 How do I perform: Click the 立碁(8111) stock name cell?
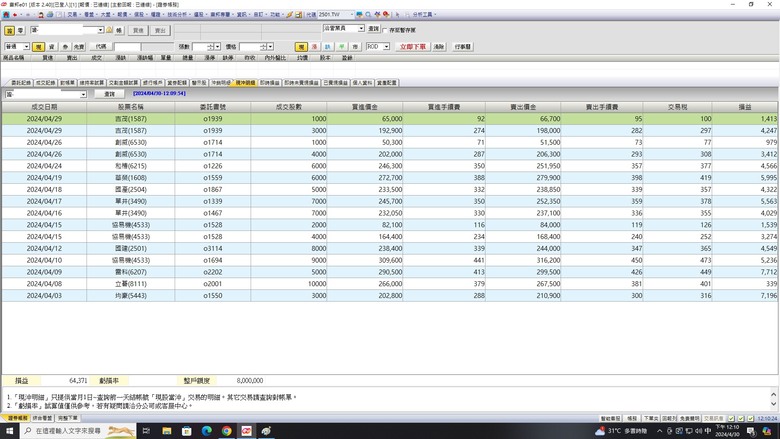click(x=131, y=283)
